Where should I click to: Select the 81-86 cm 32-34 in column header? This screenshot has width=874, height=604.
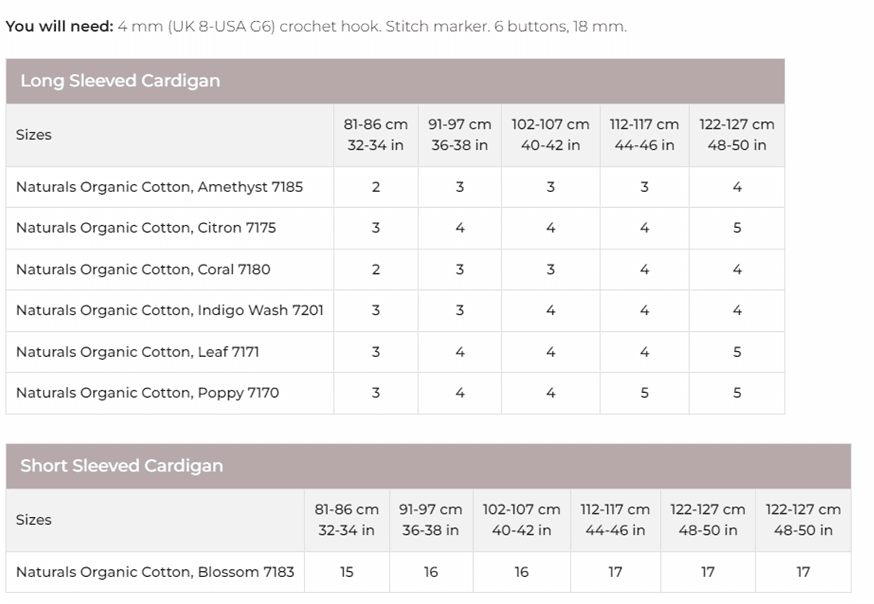[x=375, y=135]
